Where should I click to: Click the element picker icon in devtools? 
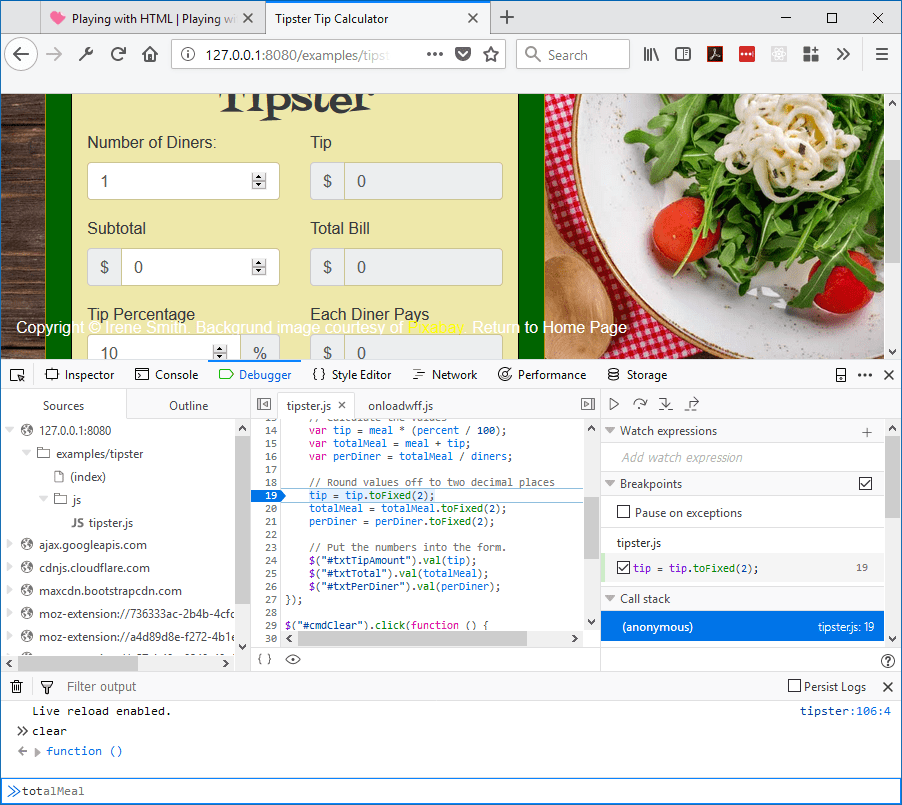click(x=17, y=375)
